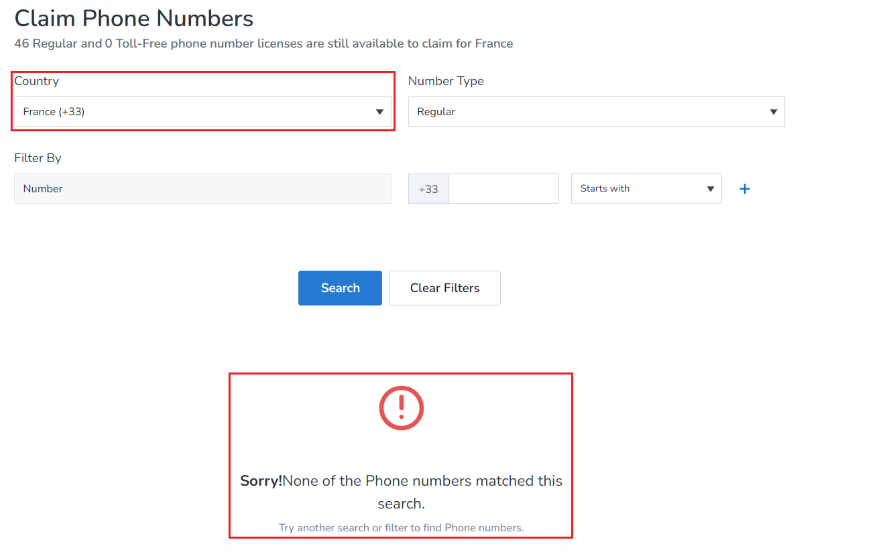Screen dimensions: 894x555
Task: Click the Number Type dropdown arrow
Action: click(773, 112)
